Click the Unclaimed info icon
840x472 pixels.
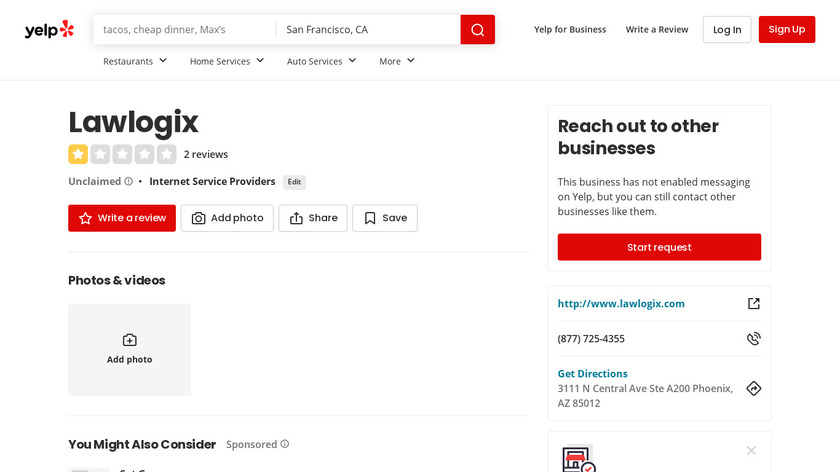129,182
